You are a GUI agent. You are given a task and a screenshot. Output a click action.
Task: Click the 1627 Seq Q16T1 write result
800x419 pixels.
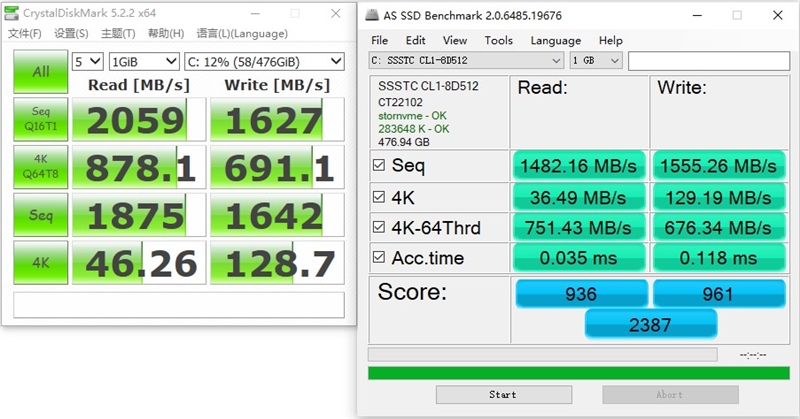pyautogui.click(x=277, y=119)
